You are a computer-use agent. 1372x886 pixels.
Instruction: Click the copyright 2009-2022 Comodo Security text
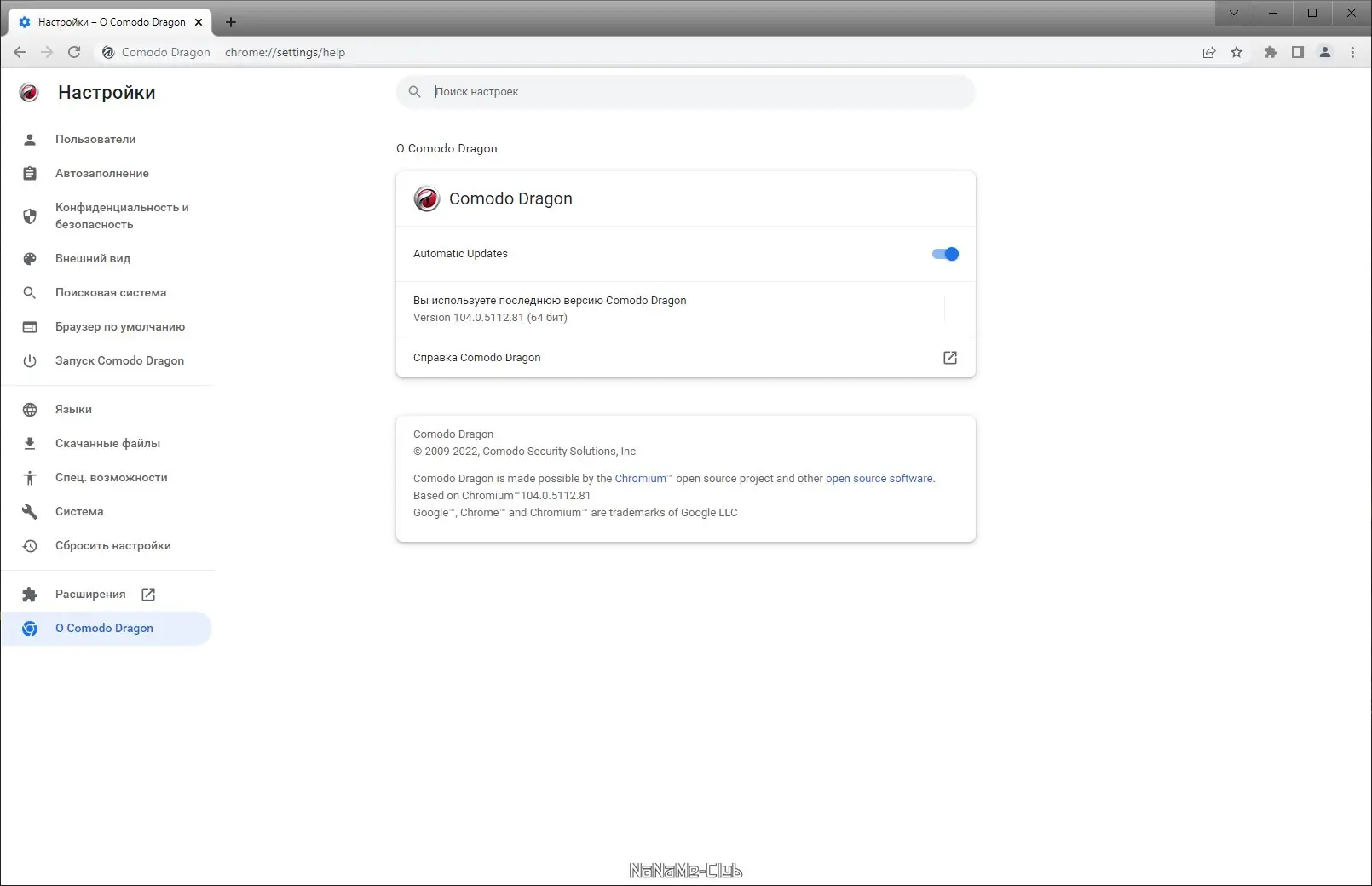[x=524, y=451]
